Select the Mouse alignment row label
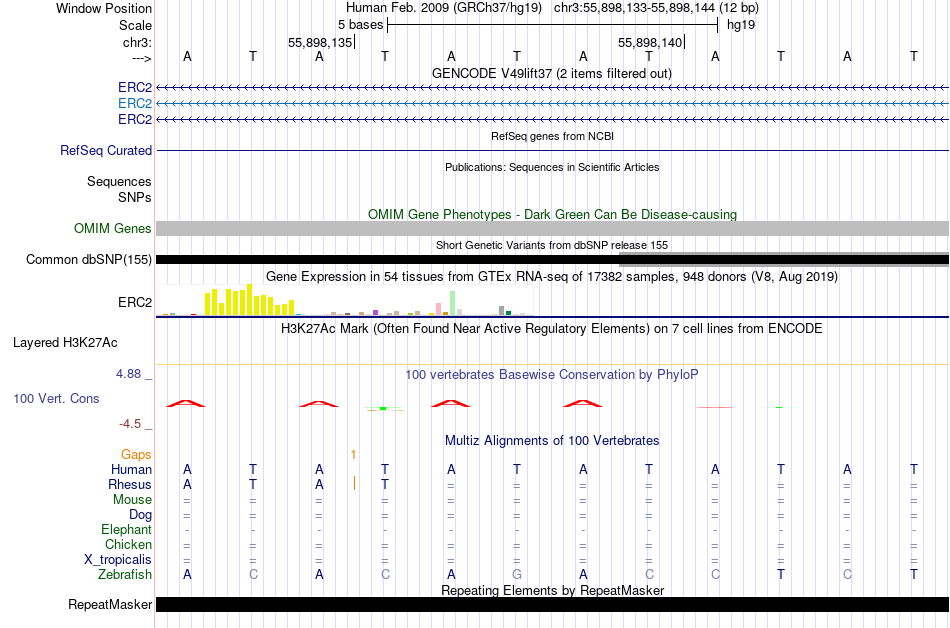Viewport: 950px width, 628px height. 132,500
